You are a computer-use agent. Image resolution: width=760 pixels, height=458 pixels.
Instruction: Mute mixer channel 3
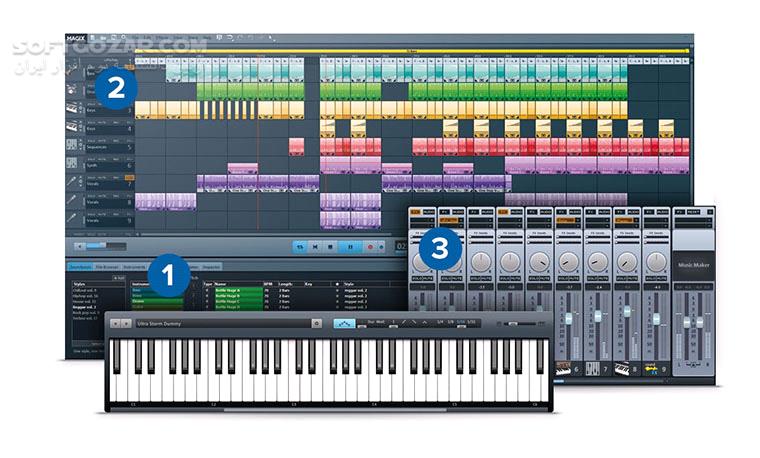[486, 279]
